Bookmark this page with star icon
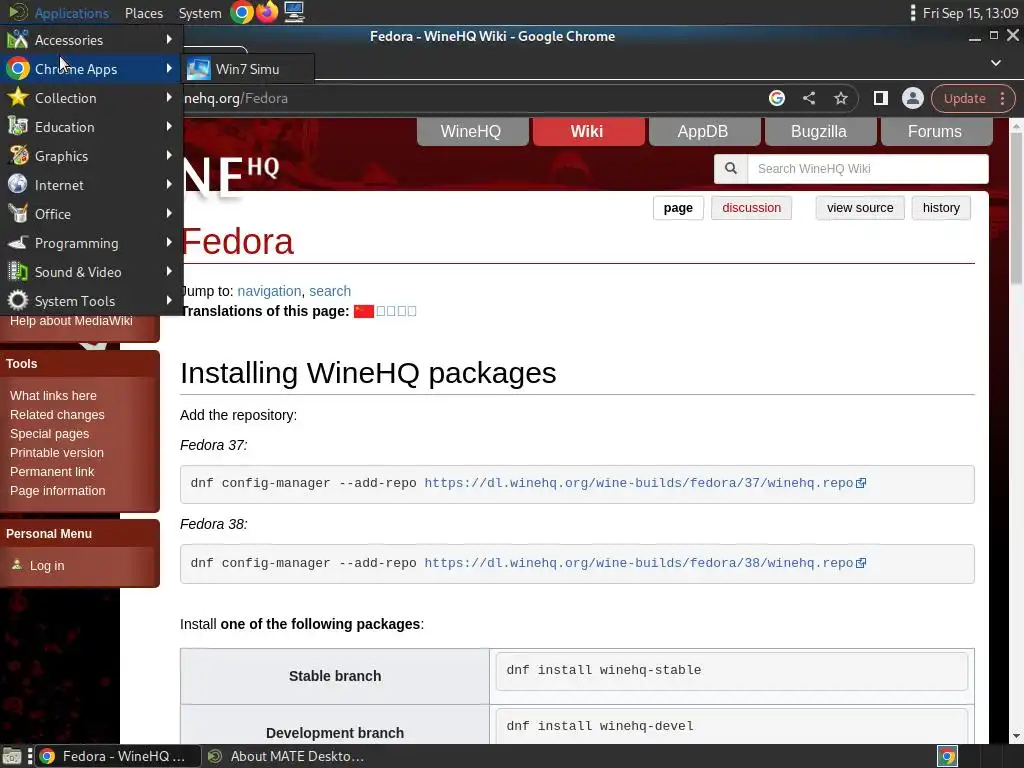The width and height of the screenshot is (1024, 768). 840,98
